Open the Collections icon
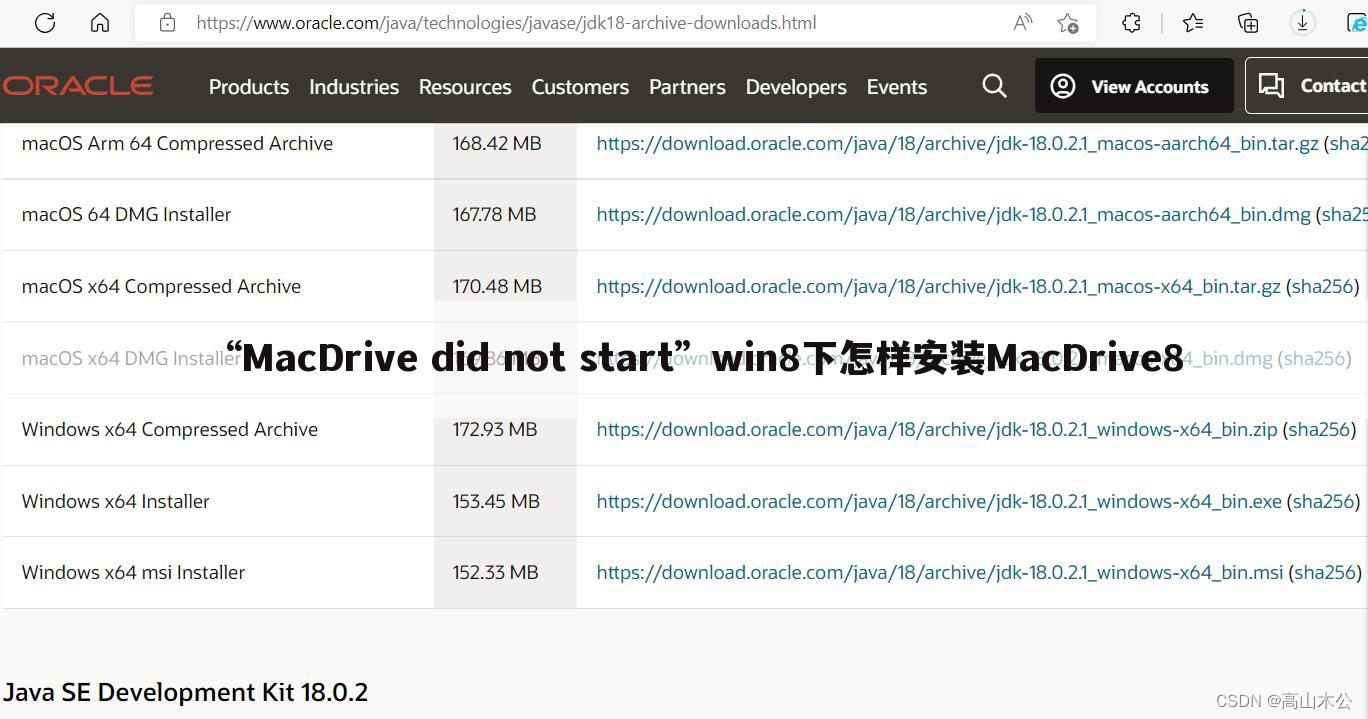 point(1248,22)
